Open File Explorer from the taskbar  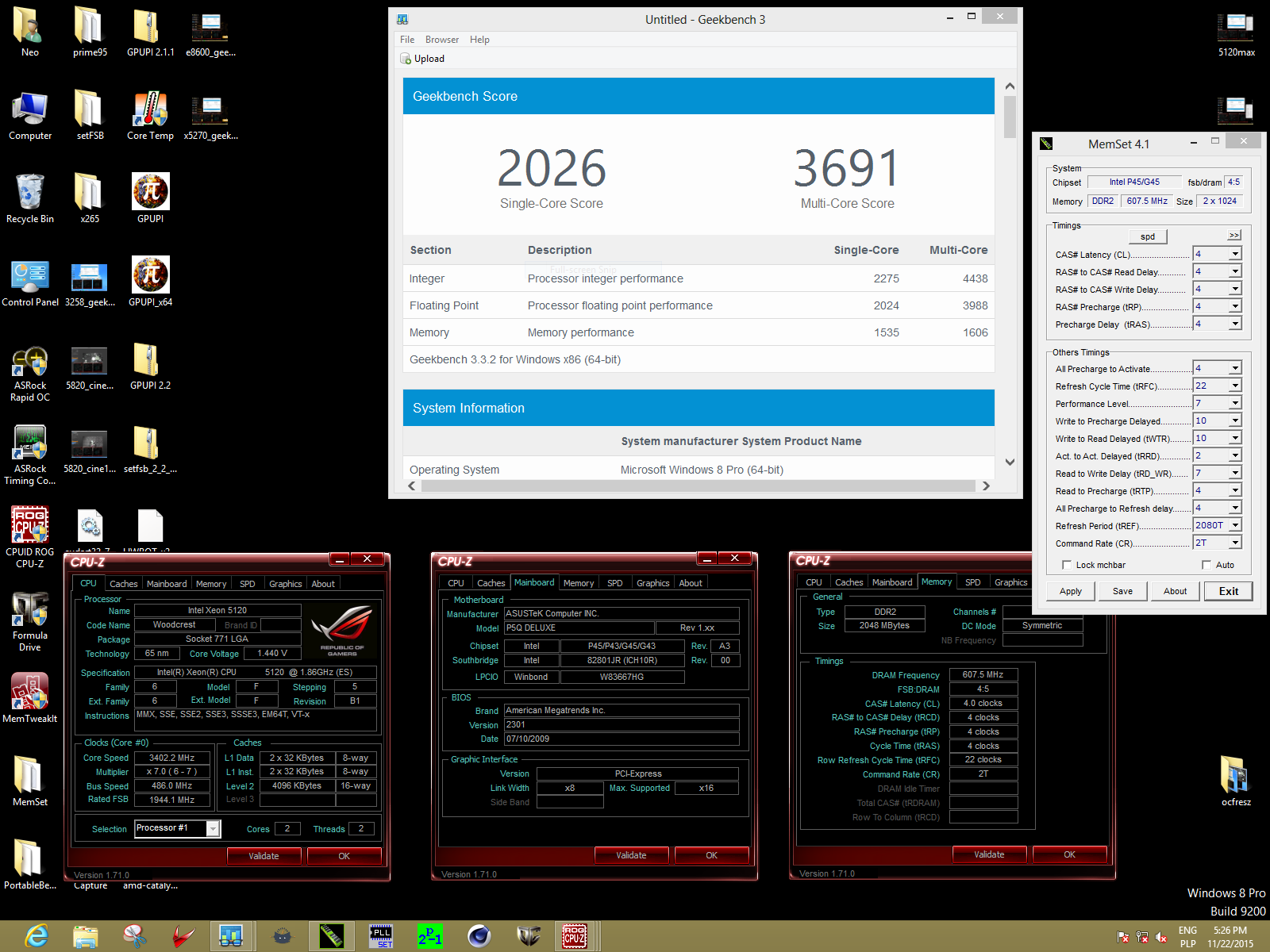[x=86, y=936]
